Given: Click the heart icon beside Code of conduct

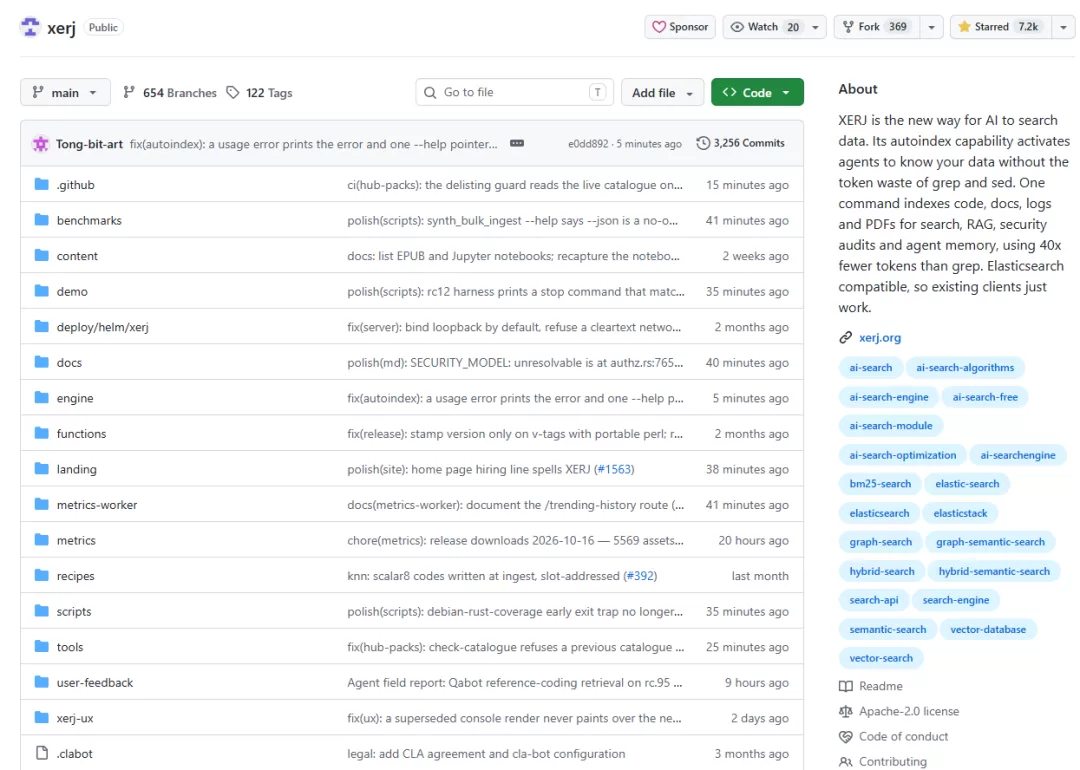Looking at the screenshot, I should click(x=845, y=737).
